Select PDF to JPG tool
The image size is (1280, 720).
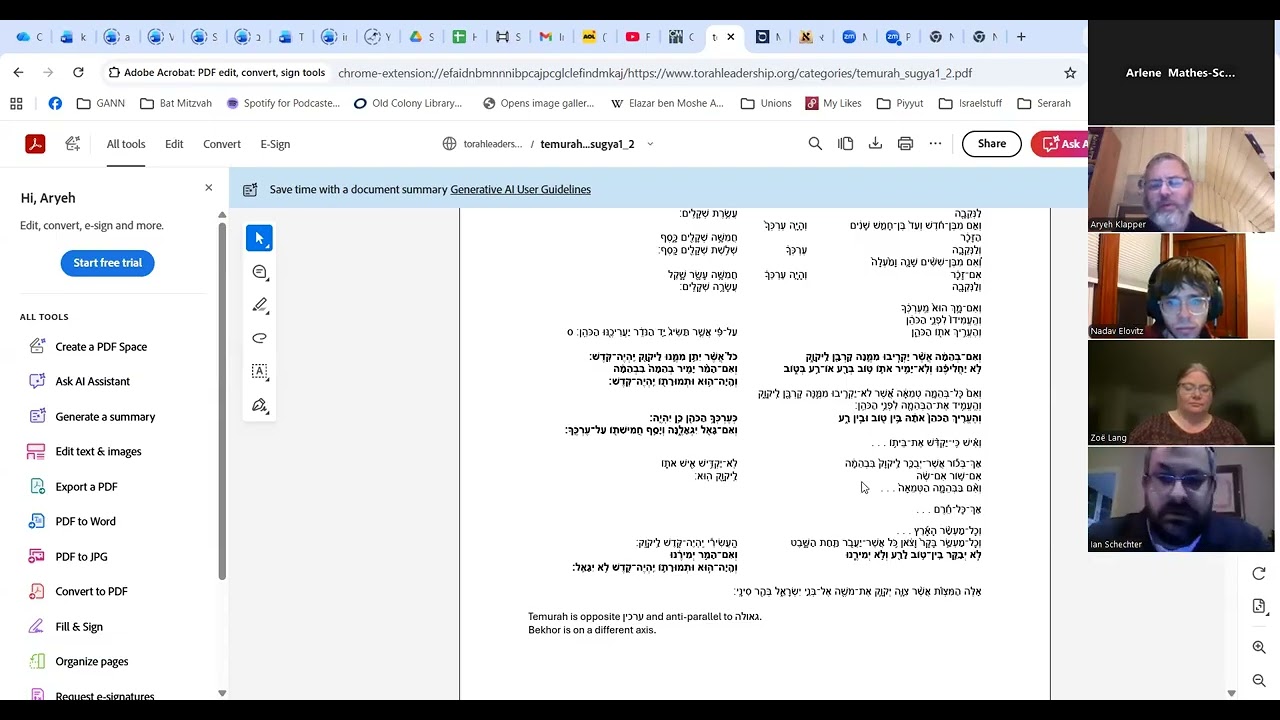coord(81,557)
